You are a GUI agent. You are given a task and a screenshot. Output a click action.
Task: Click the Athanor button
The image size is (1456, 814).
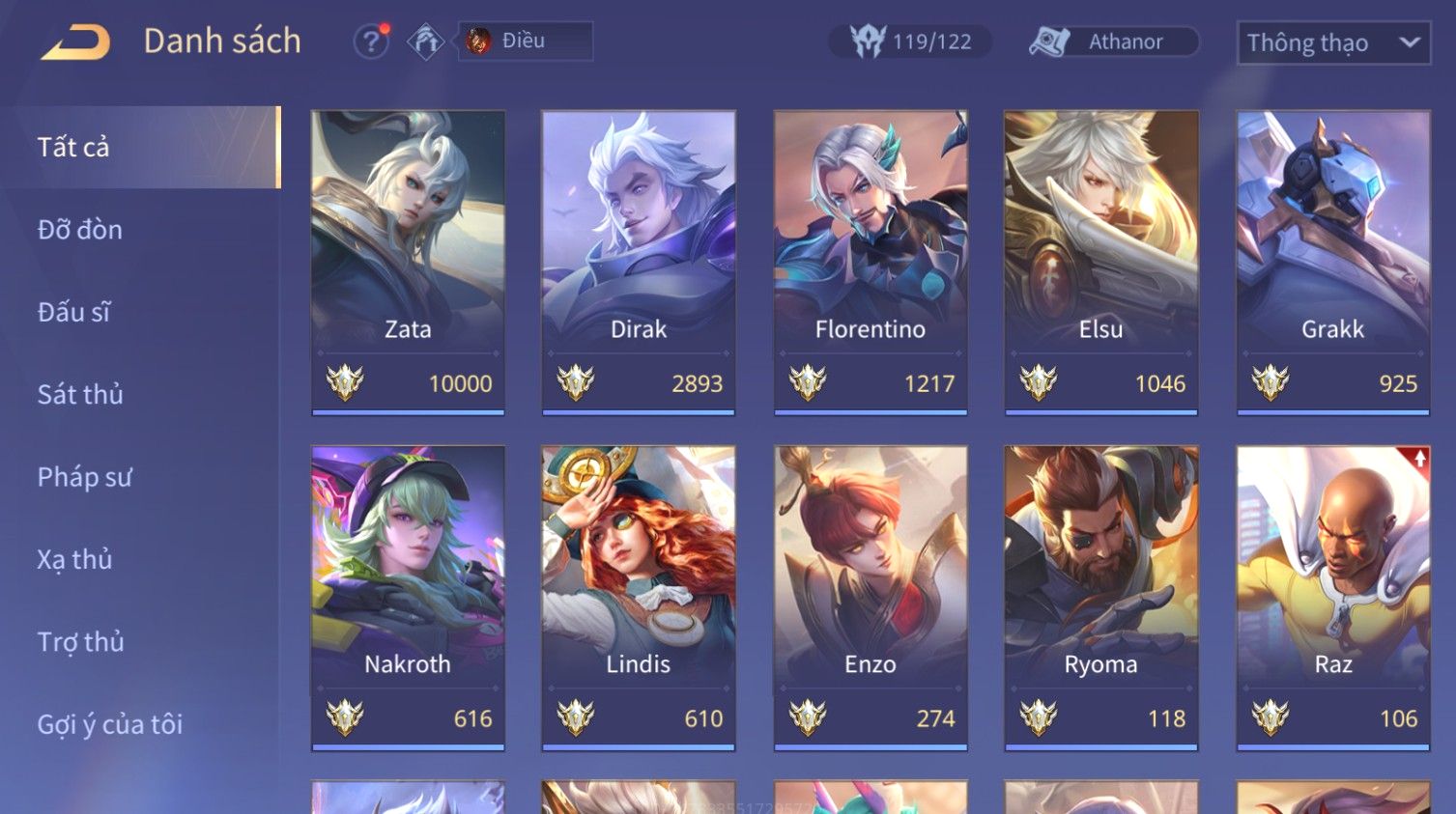tap(1114, 42)
